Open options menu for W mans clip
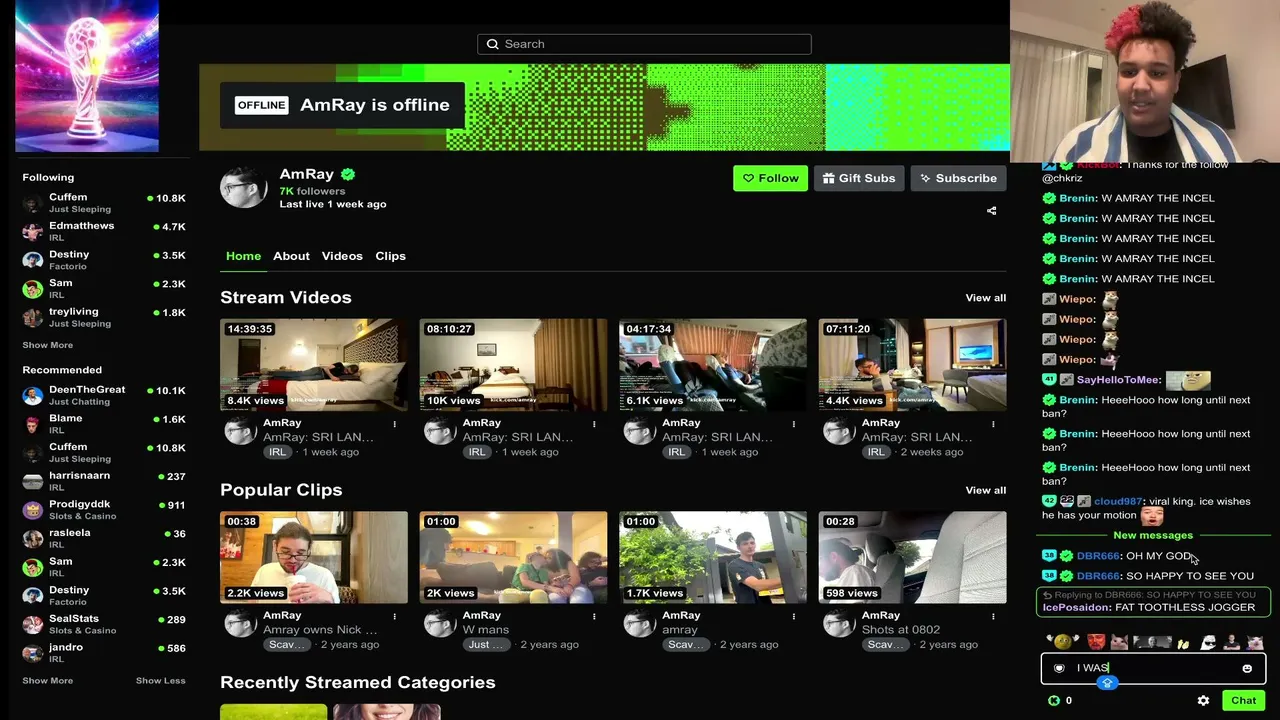The height and width of the screenshot is (720, 1280). click(594, 616)
